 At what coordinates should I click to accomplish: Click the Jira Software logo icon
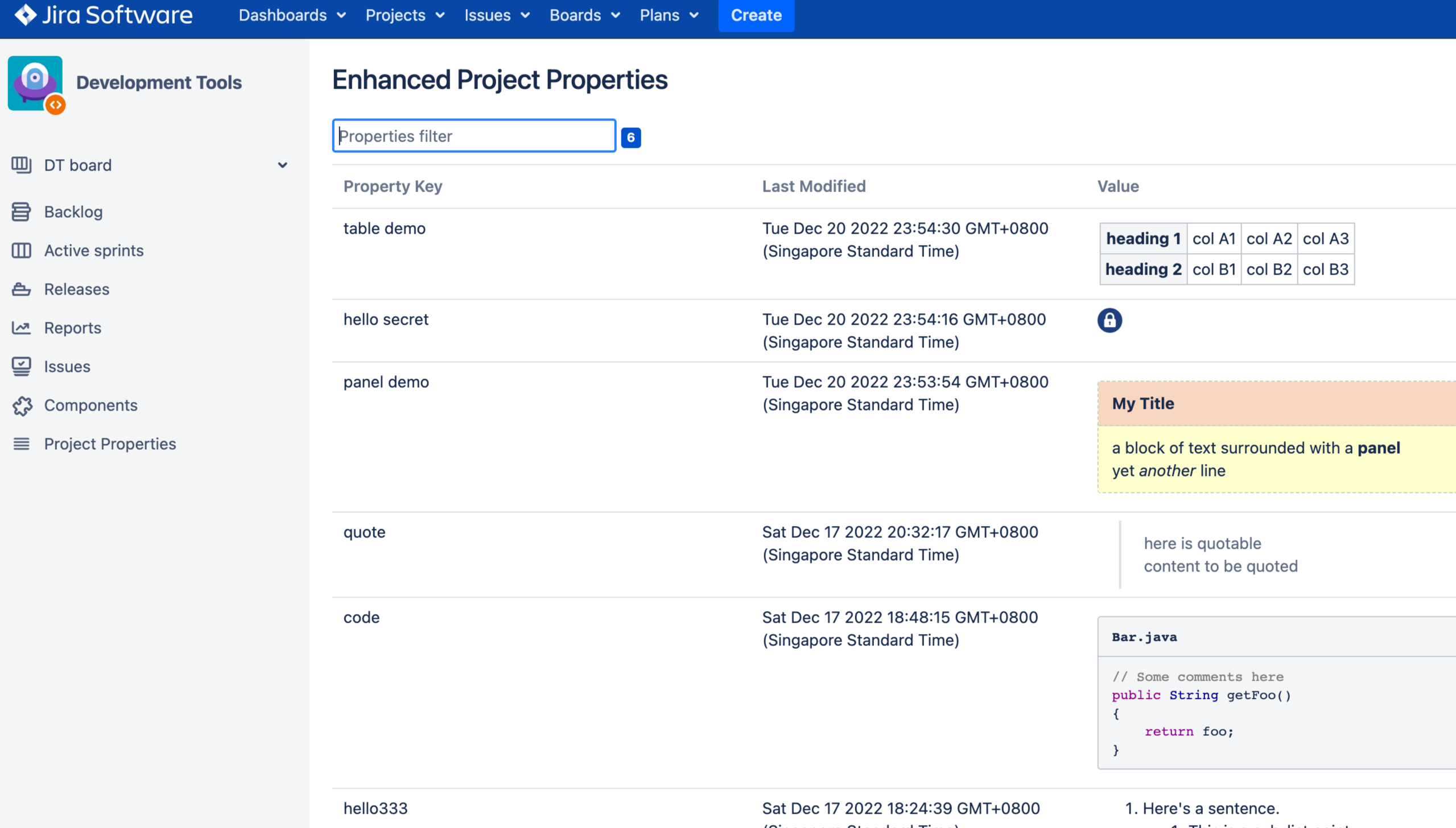click(x=25, y=15)
